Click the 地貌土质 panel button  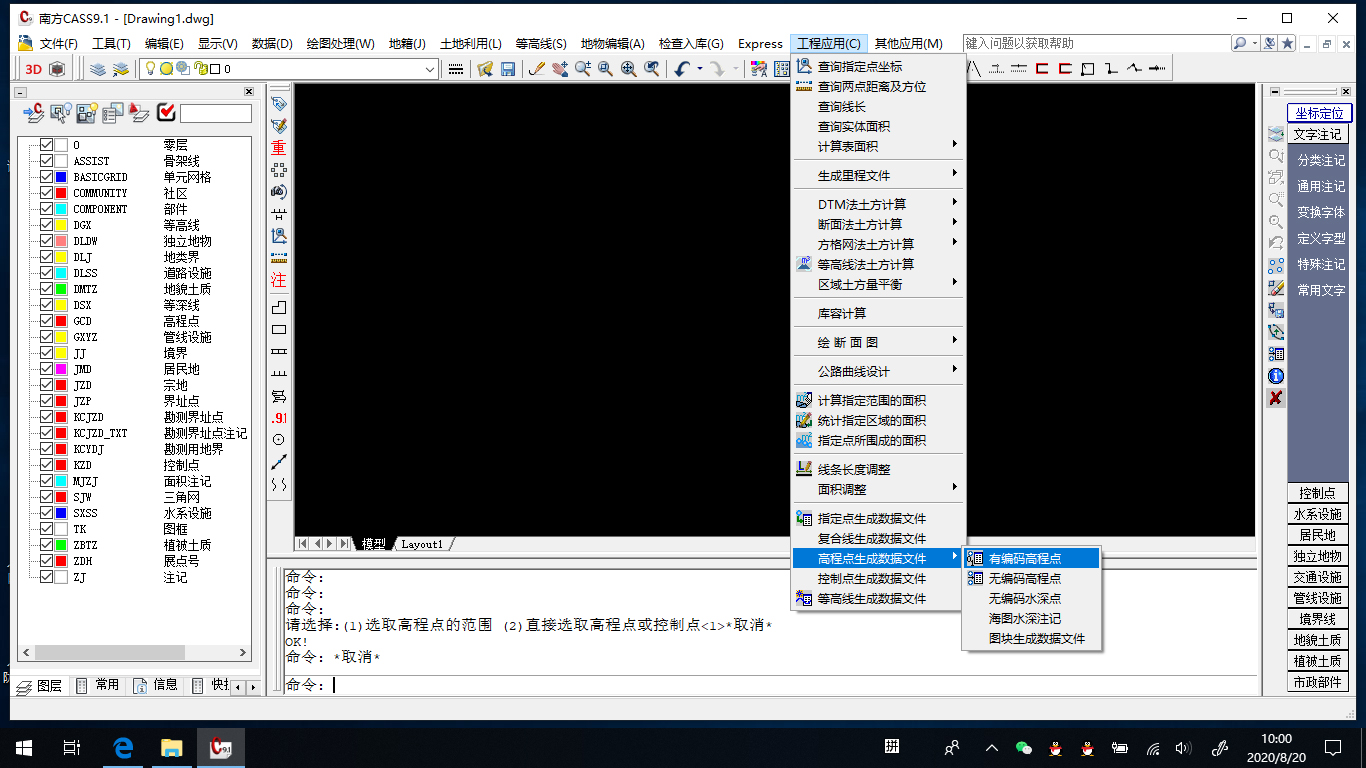1317,640
